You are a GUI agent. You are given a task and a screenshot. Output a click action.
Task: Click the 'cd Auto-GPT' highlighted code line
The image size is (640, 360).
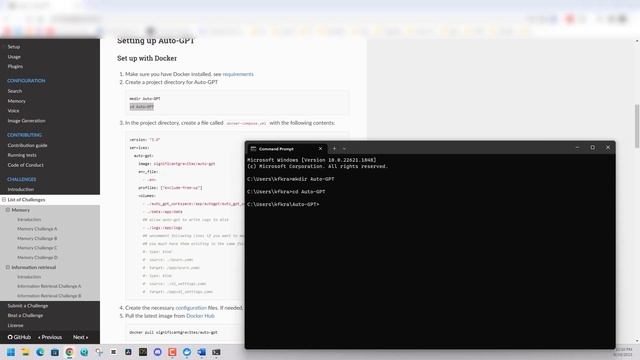pos(142,107)
